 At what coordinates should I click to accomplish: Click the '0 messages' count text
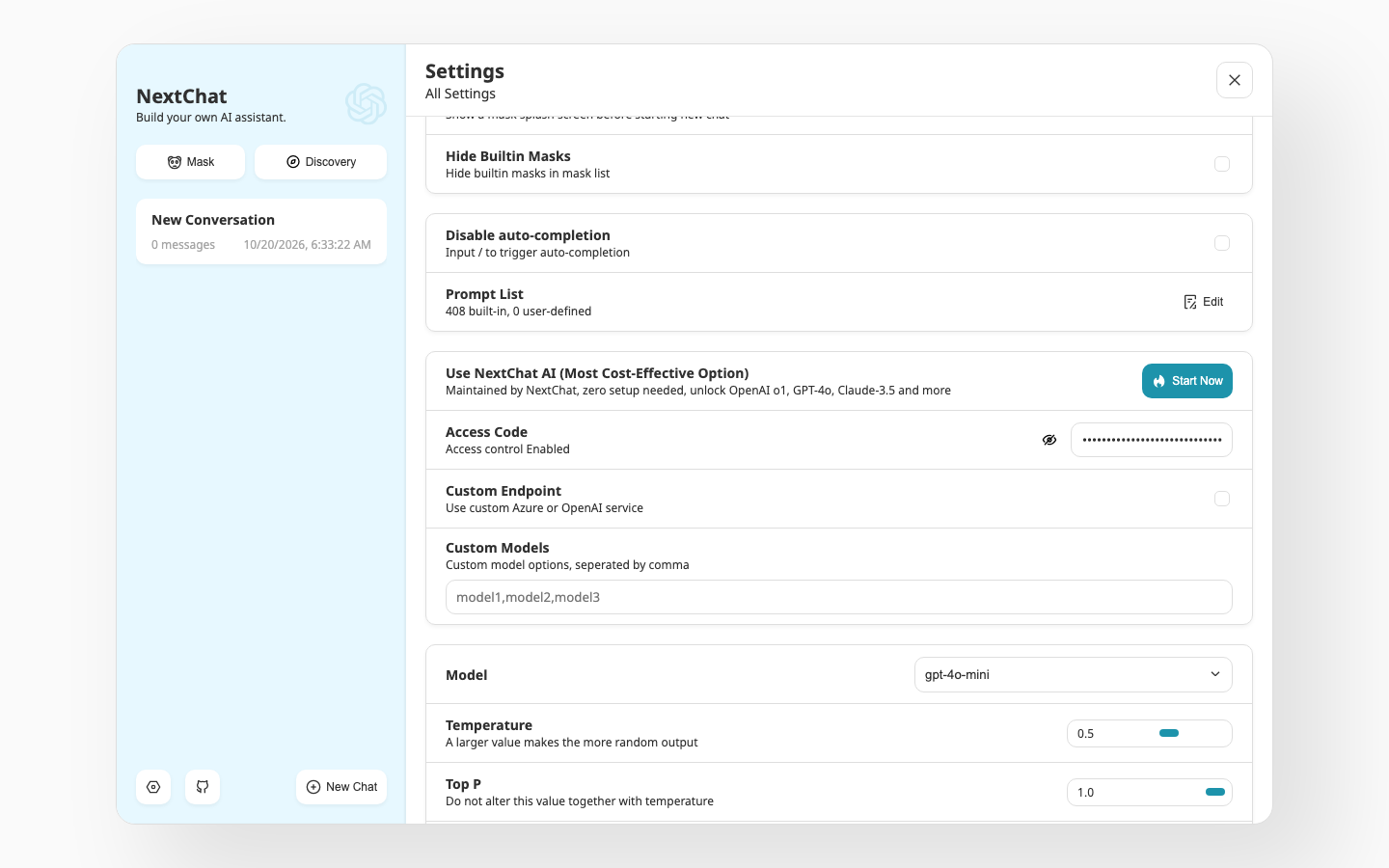pyautogui.click(x=183, y=245)
